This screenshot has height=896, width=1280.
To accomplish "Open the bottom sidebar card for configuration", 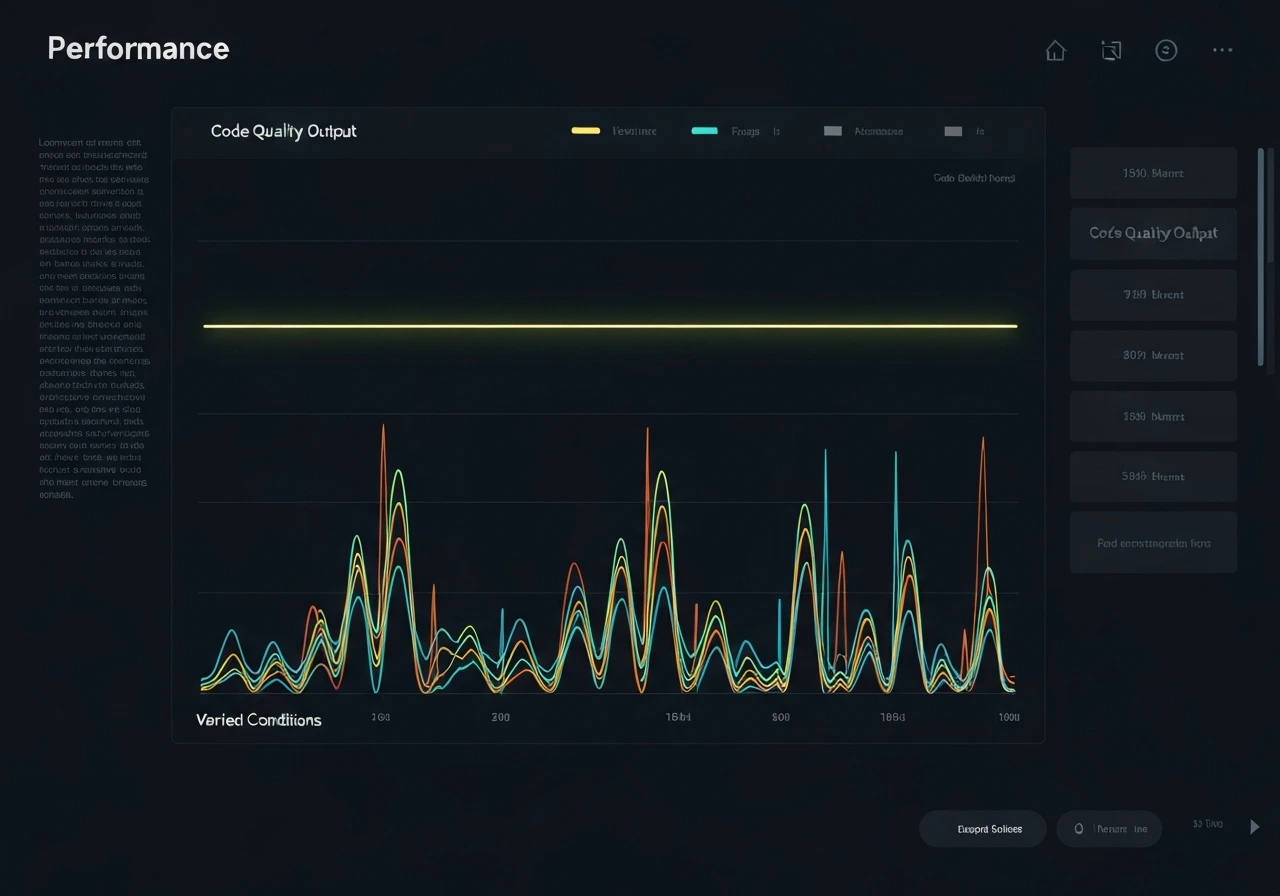I will (x=1153, y=542).
